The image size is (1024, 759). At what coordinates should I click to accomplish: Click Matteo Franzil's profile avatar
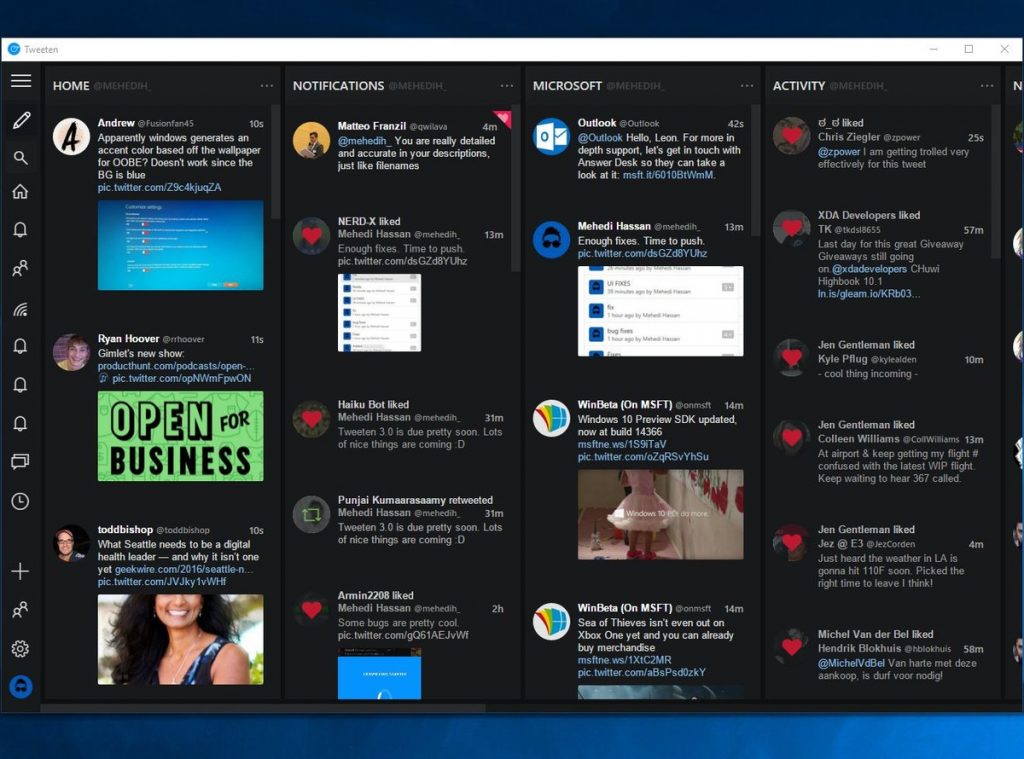pos(312,140)
